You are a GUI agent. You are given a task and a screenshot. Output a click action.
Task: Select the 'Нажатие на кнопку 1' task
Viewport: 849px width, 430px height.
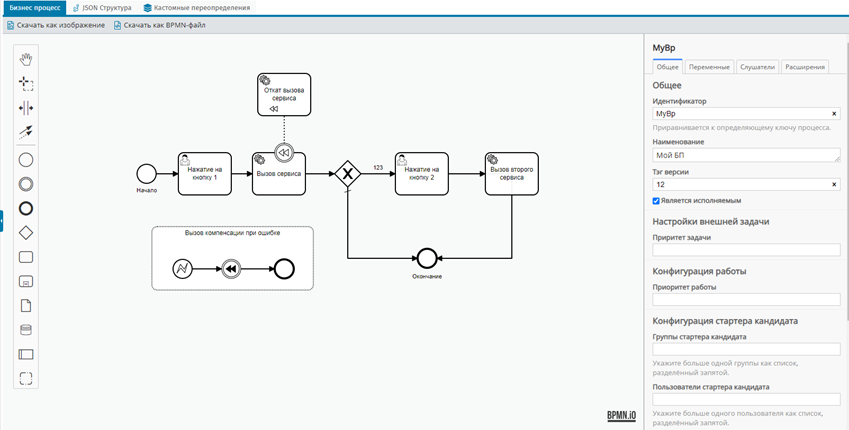point(205,174)
